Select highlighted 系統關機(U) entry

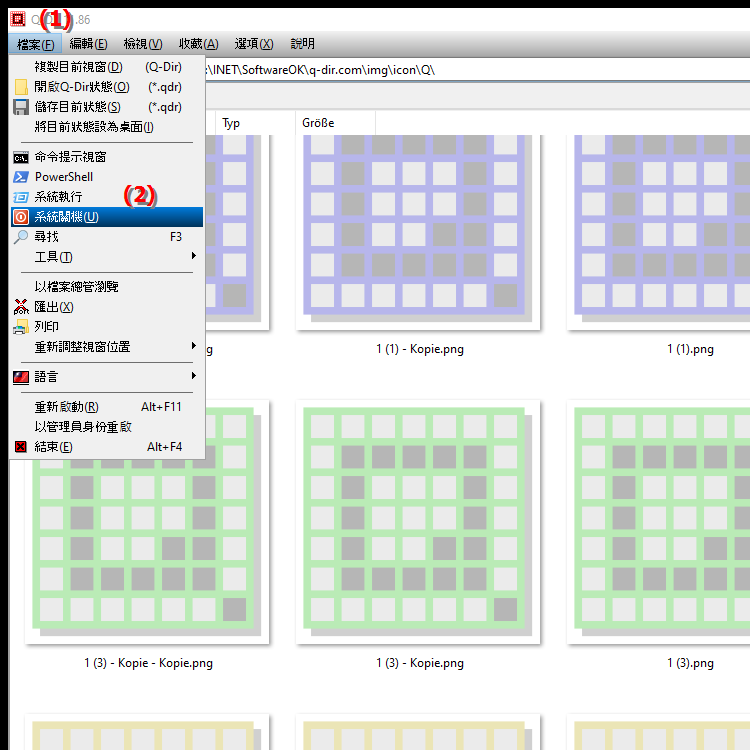107,217
